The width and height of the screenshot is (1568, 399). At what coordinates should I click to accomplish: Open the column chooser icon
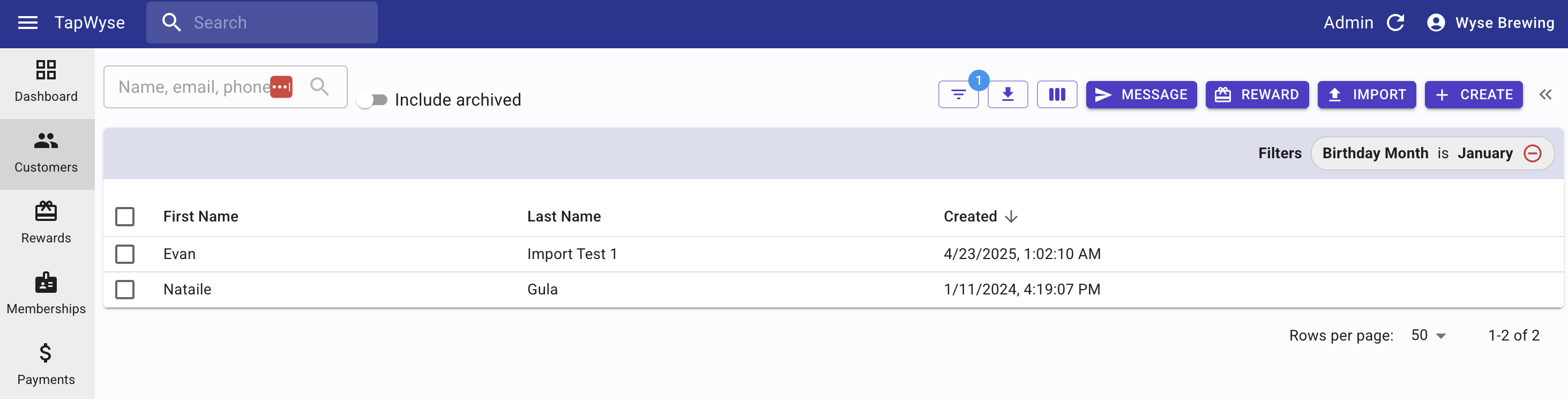click(x=1057, y=95)
